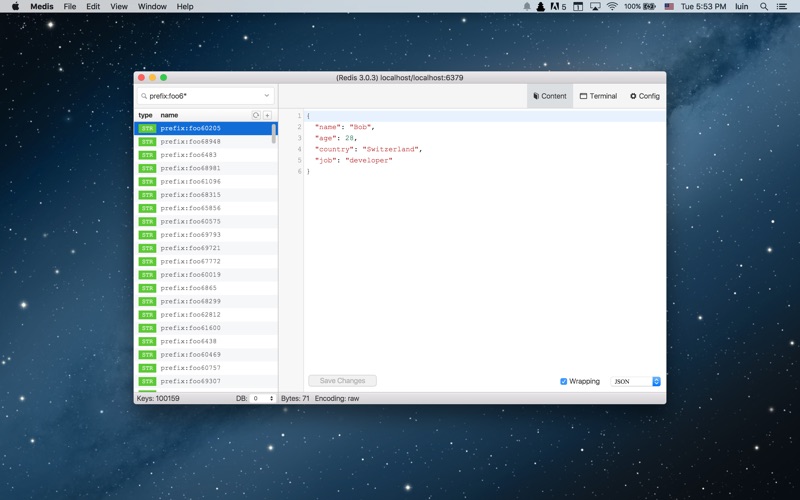The image size is (800, 500).
Task: Click the key list scrollbar thumb
Action: pos(274,133)
